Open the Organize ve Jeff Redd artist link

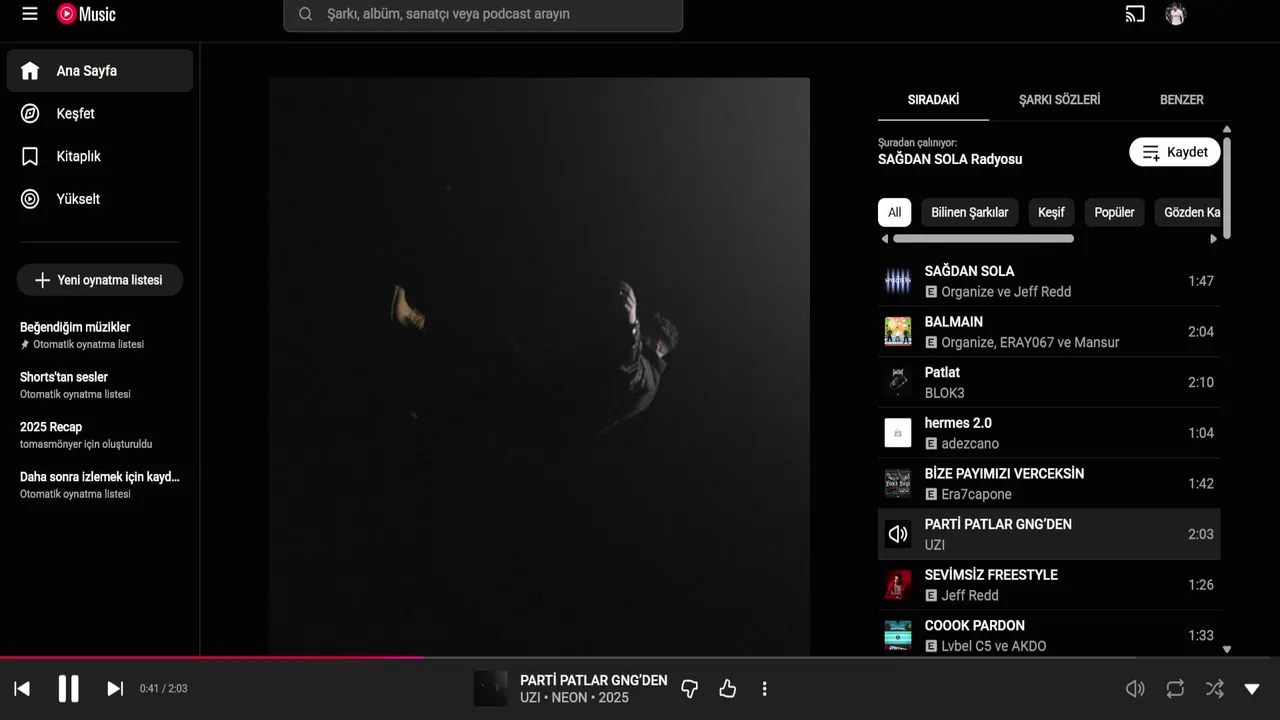1006,292
